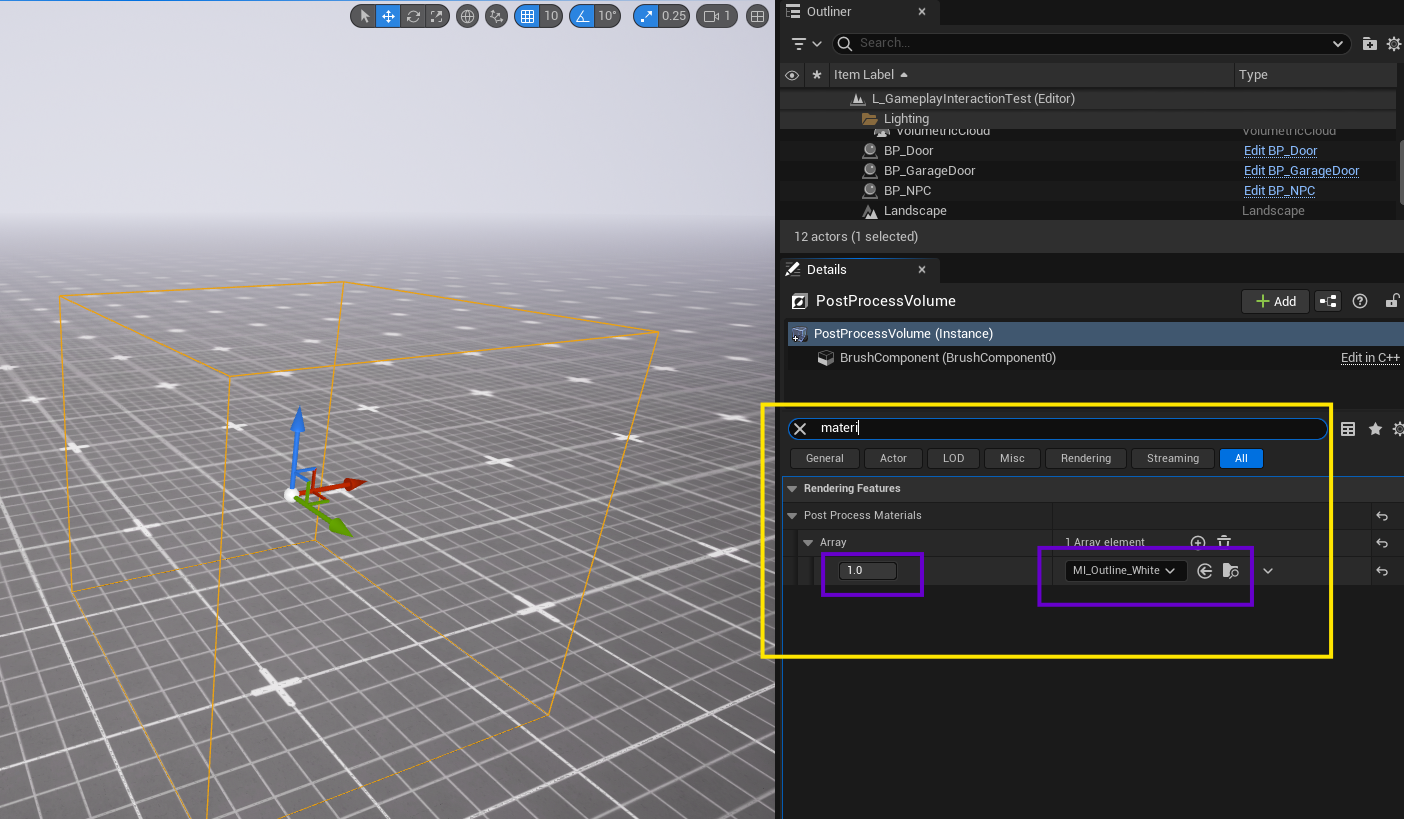Toggle surface snapping icon in viewport toolbar

click(496, 16)
